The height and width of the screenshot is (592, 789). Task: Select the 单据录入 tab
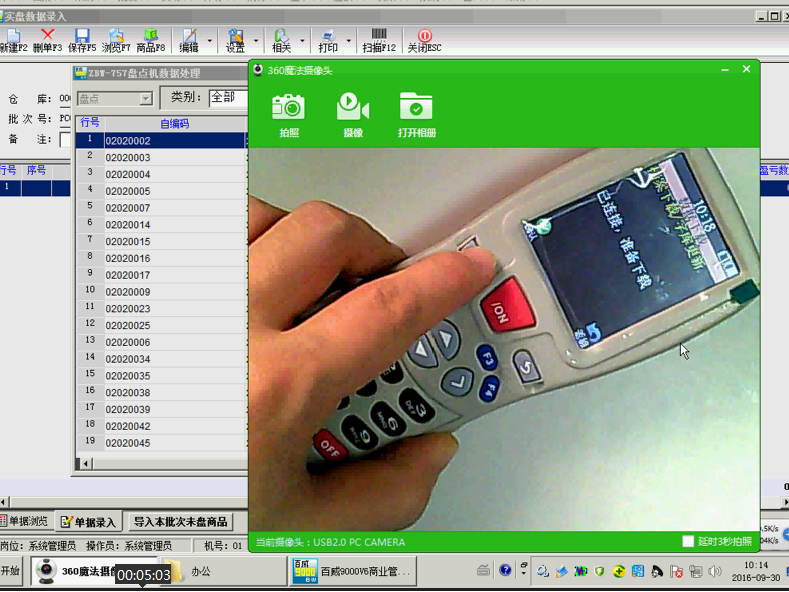click(x=89, y=521)
